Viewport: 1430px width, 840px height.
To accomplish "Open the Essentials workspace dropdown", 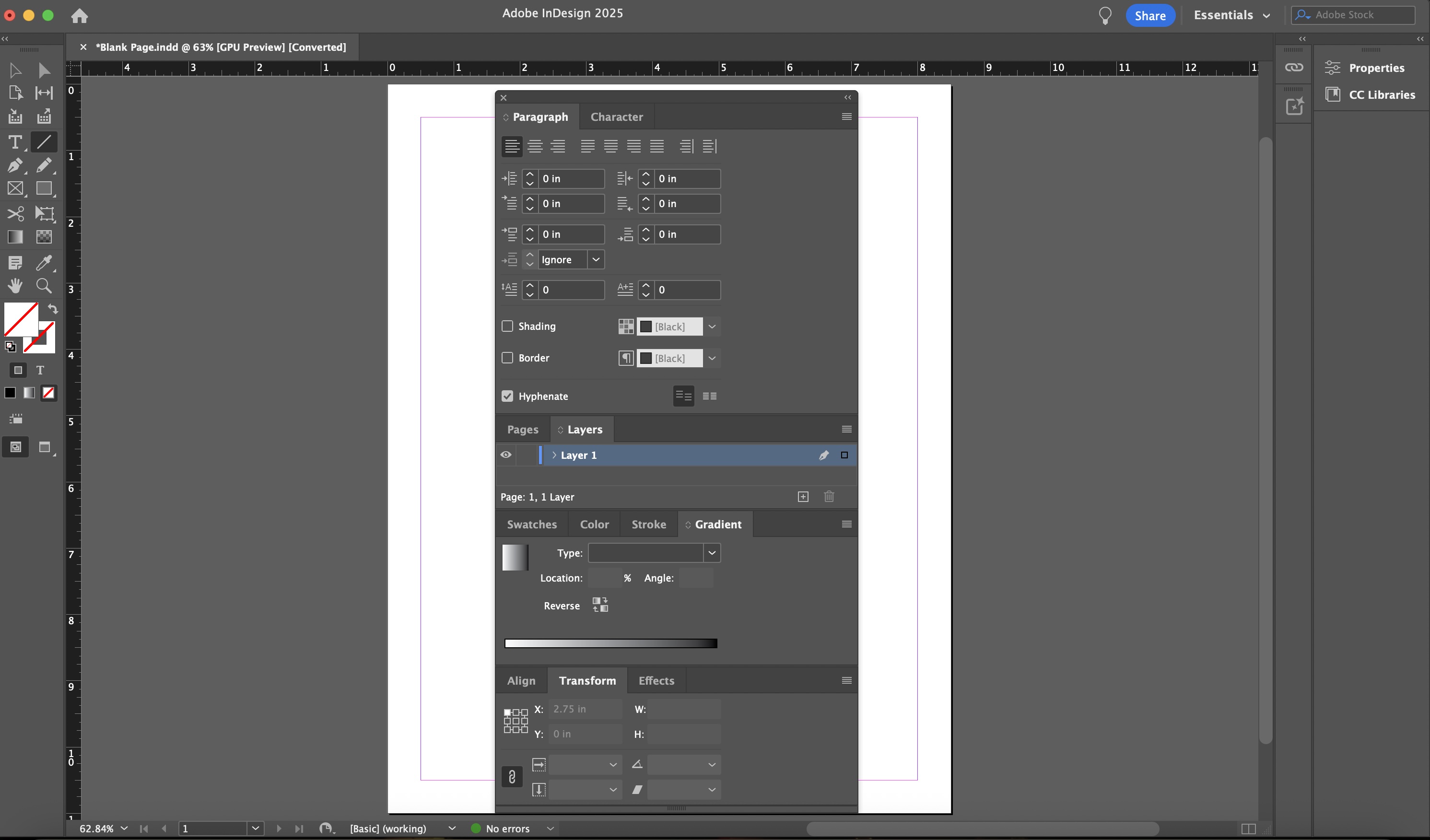I will (1231, 15).
